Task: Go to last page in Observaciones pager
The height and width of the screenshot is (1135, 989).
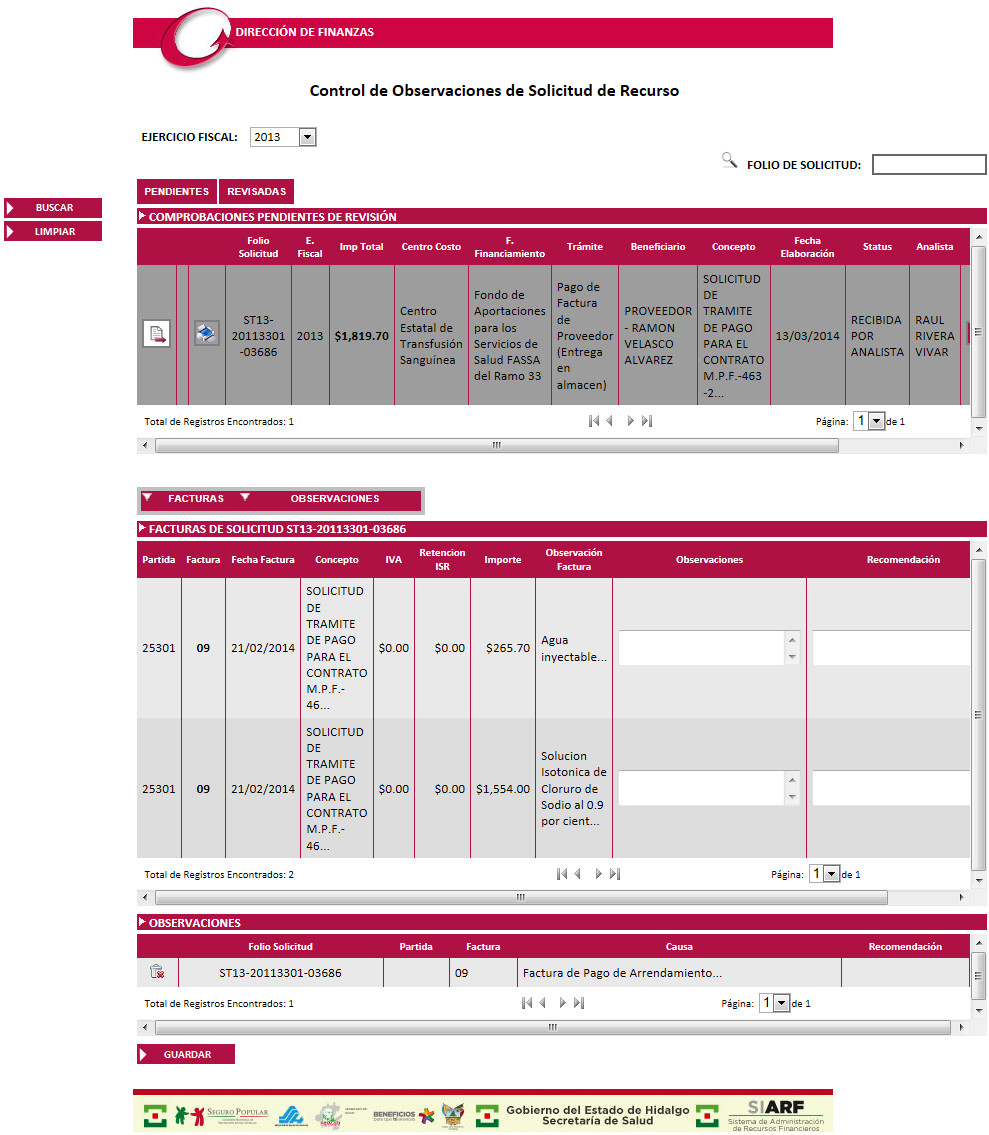Action: (x=579, y=1003)
